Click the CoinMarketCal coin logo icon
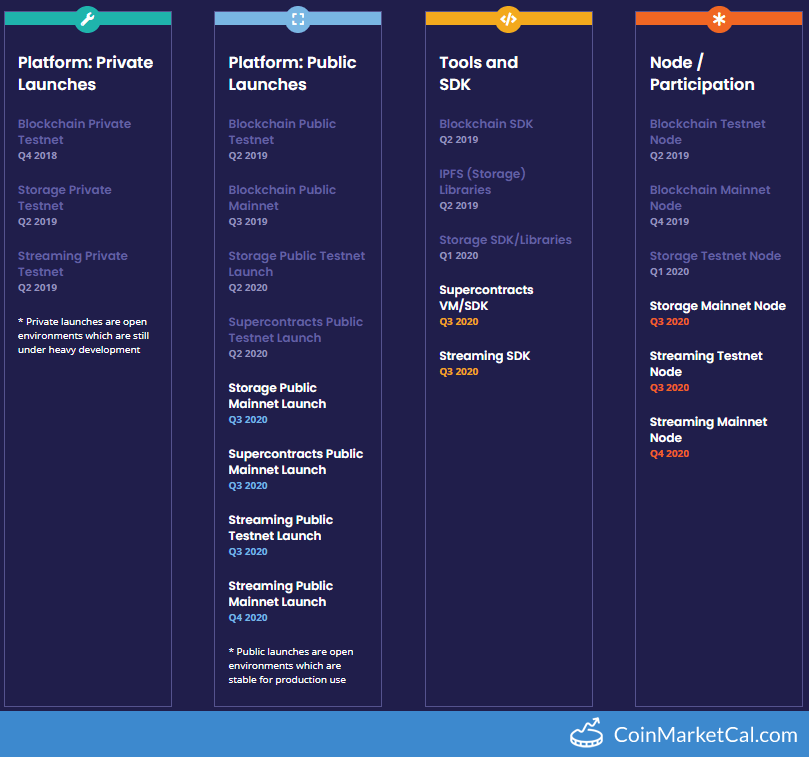Screen dimensions: 809x757 [x=587, y=733]
